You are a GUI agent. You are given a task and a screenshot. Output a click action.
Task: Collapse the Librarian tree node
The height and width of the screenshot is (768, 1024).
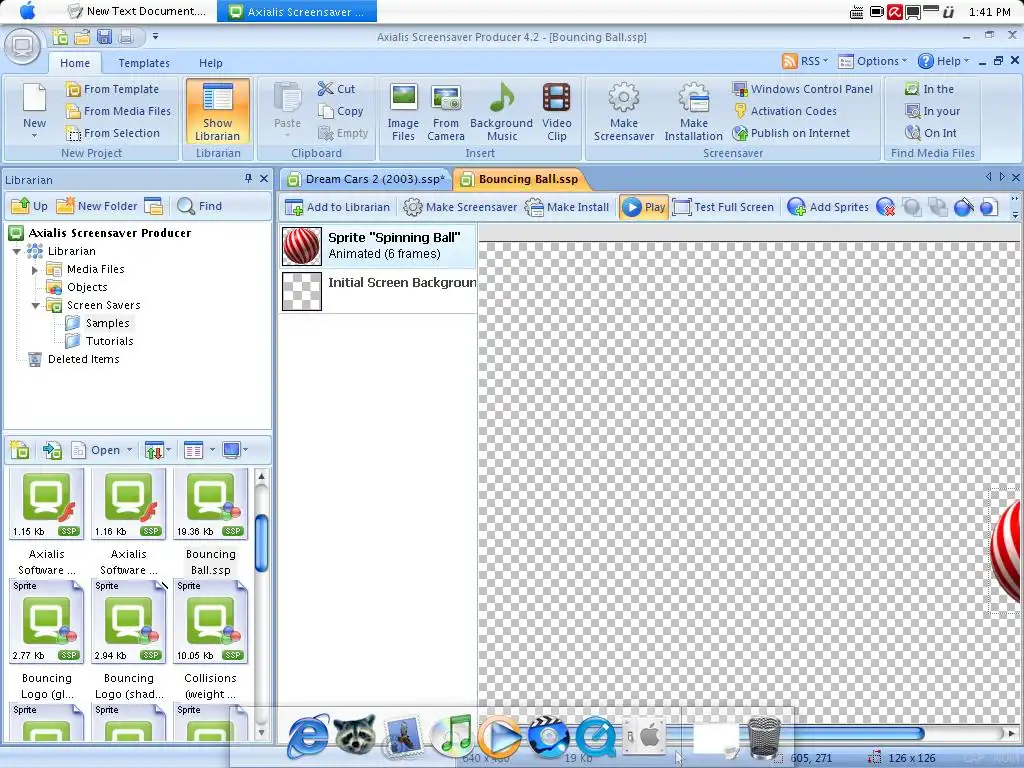pos(17,251)
